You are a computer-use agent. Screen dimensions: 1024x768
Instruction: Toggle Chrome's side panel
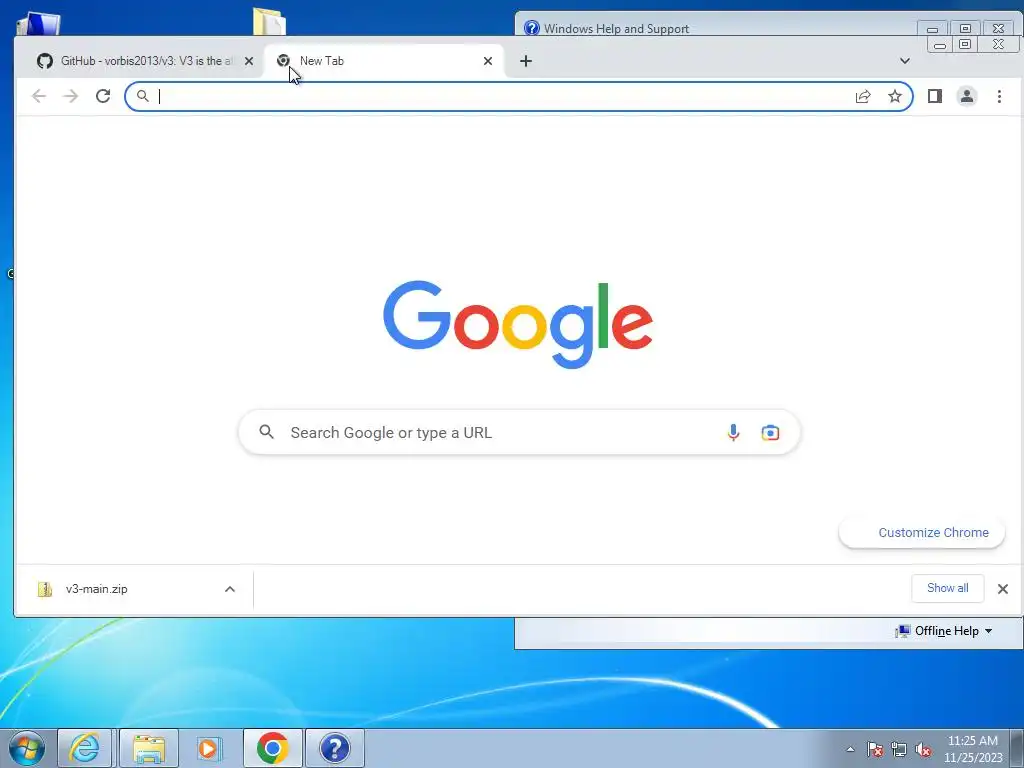tap(935, 96)
